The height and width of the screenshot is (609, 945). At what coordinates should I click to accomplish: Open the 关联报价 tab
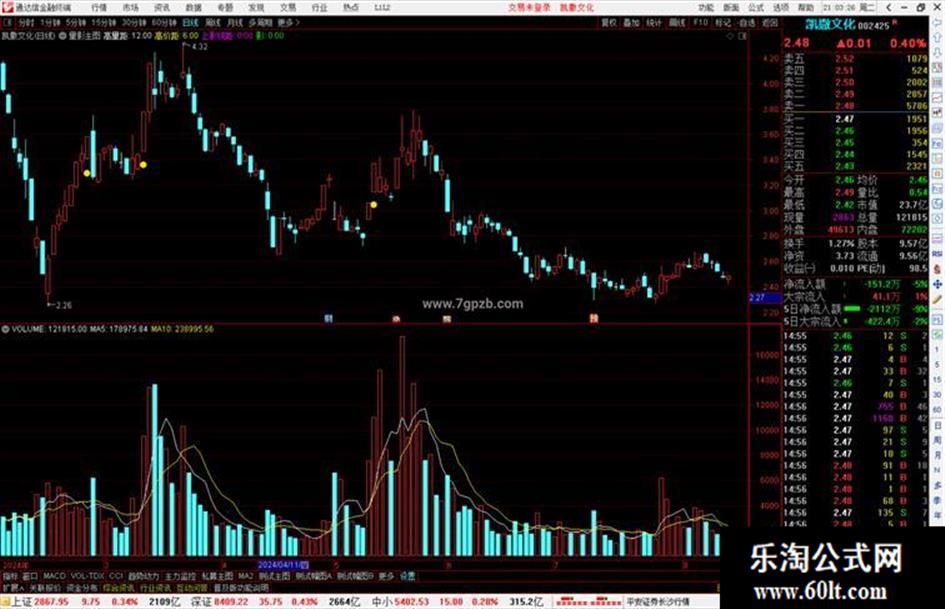(45, 588)
